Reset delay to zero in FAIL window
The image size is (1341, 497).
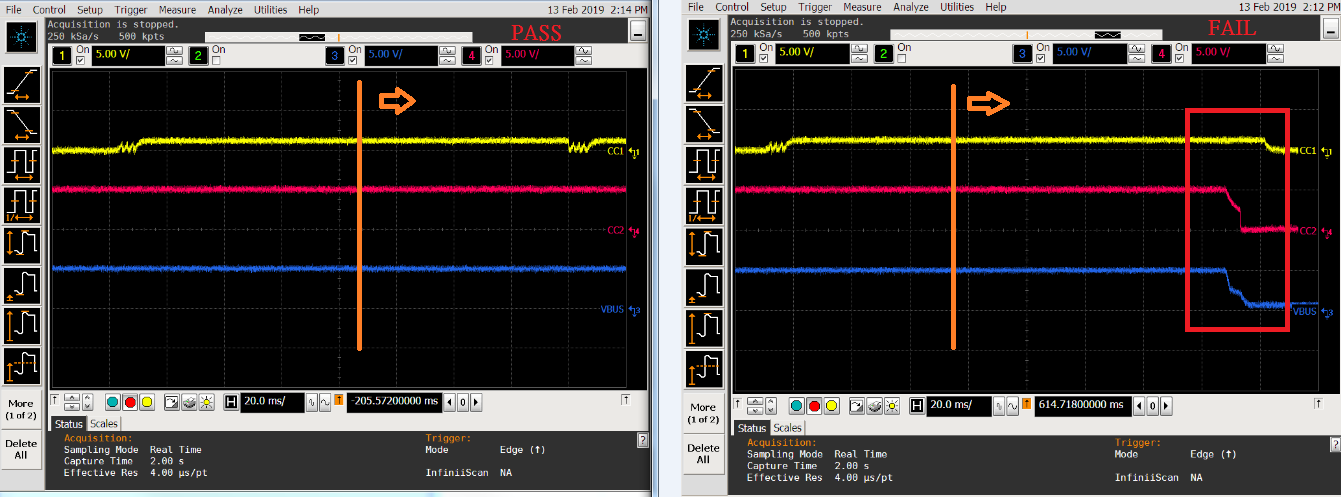[x=1152, y=405]
